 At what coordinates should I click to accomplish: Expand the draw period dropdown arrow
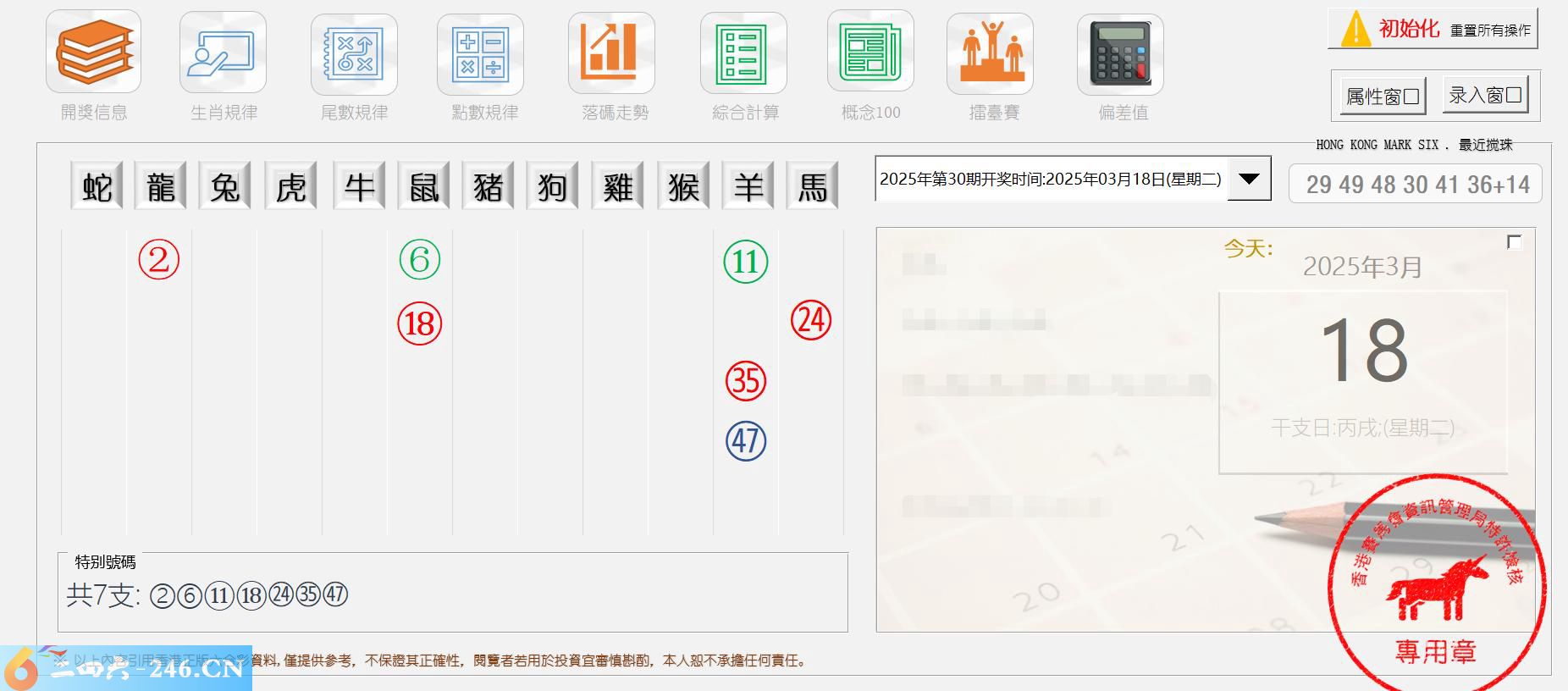1249,179
